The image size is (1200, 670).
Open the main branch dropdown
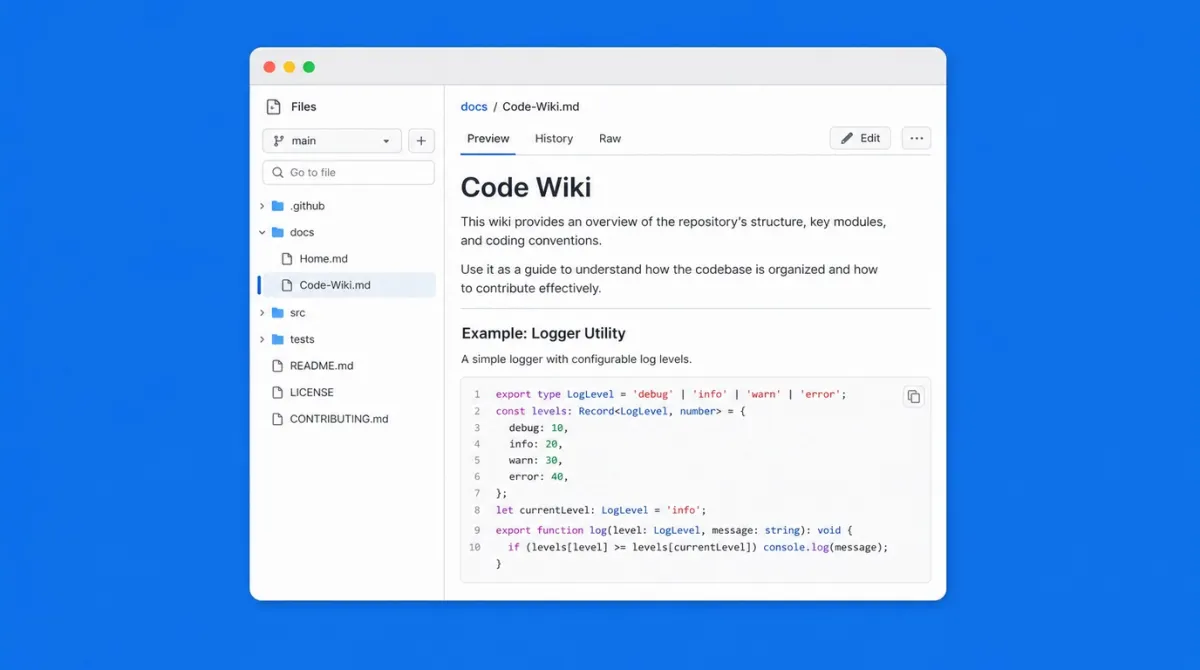click(x=332, y=141)
